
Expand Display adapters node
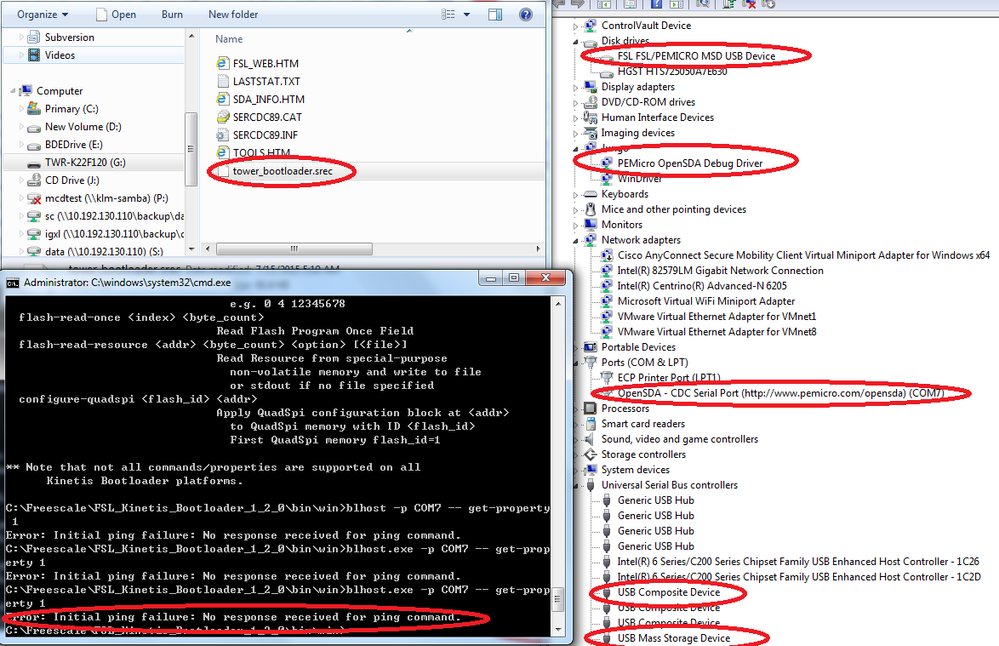pos(575,87)
